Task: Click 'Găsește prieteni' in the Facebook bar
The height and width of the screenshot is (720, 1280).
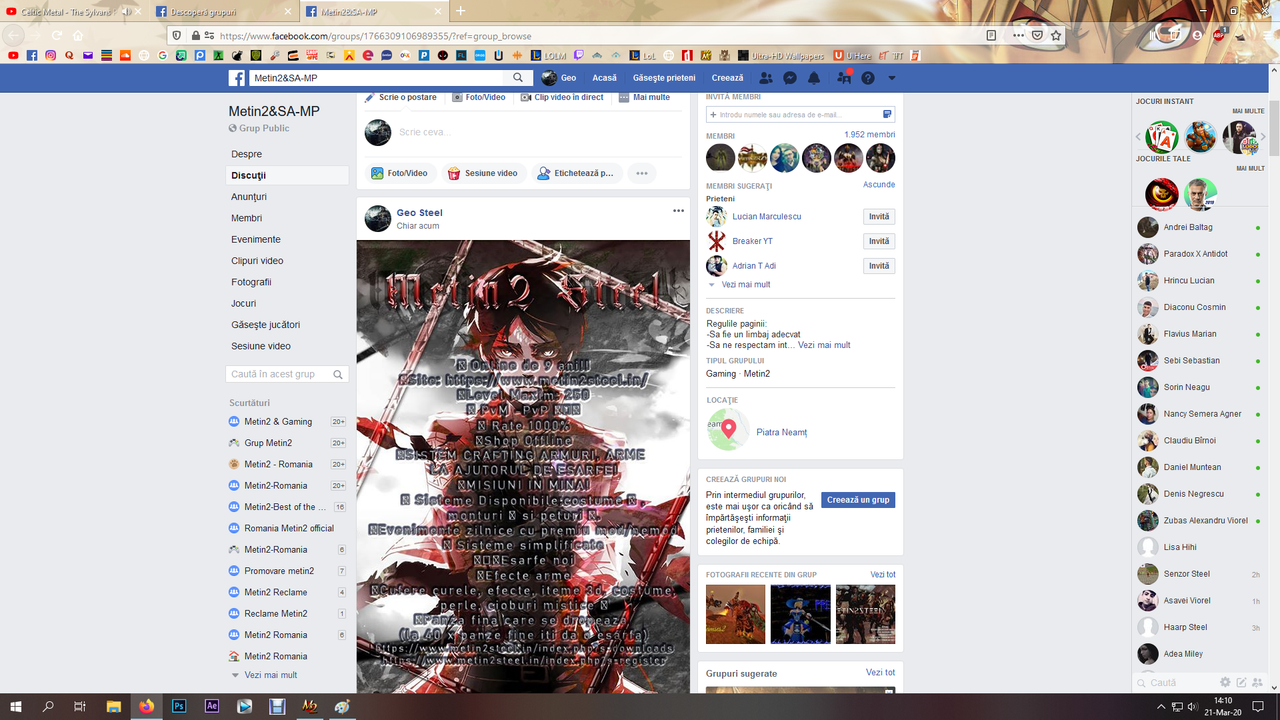Action: click(x=664, y=78)
